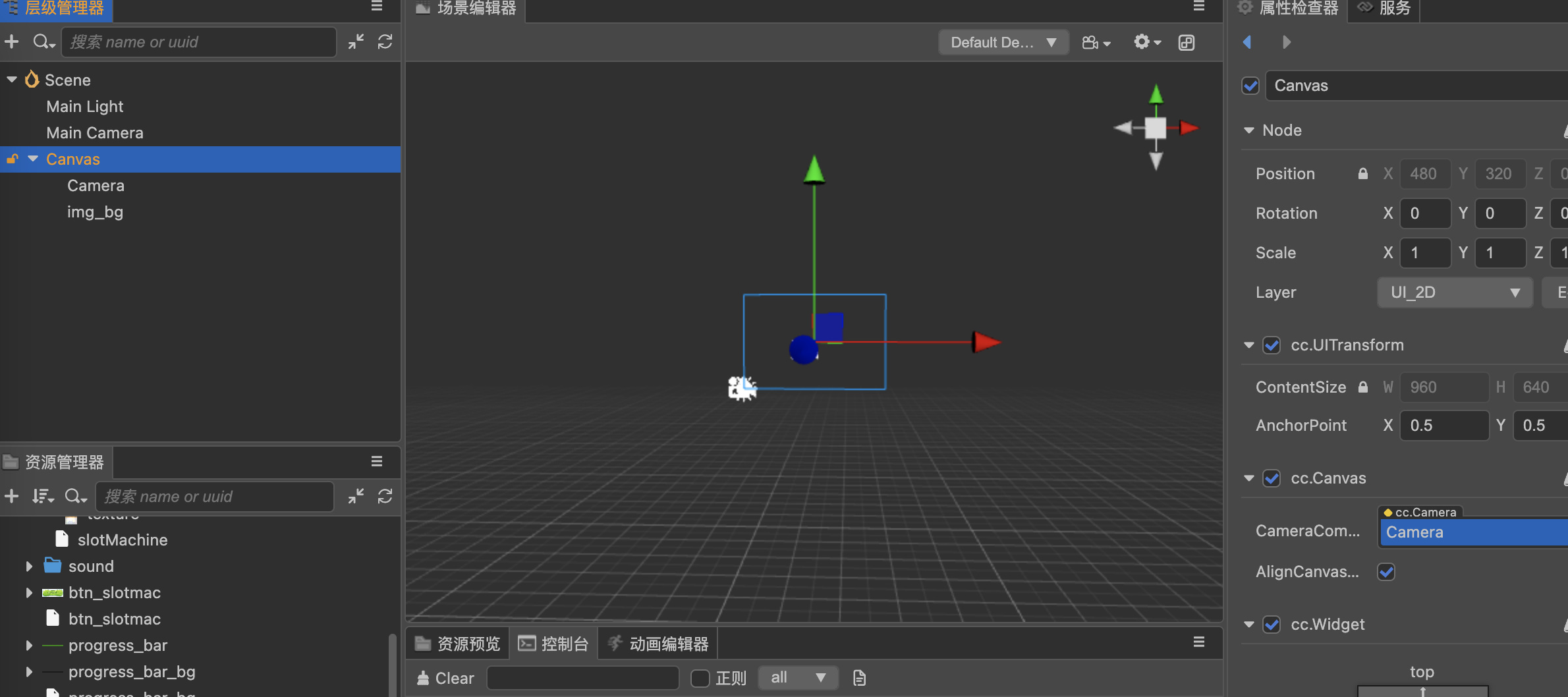Open the Default De... layout dropdown
Viewport: 1568px width, 697px height.
1003,43
